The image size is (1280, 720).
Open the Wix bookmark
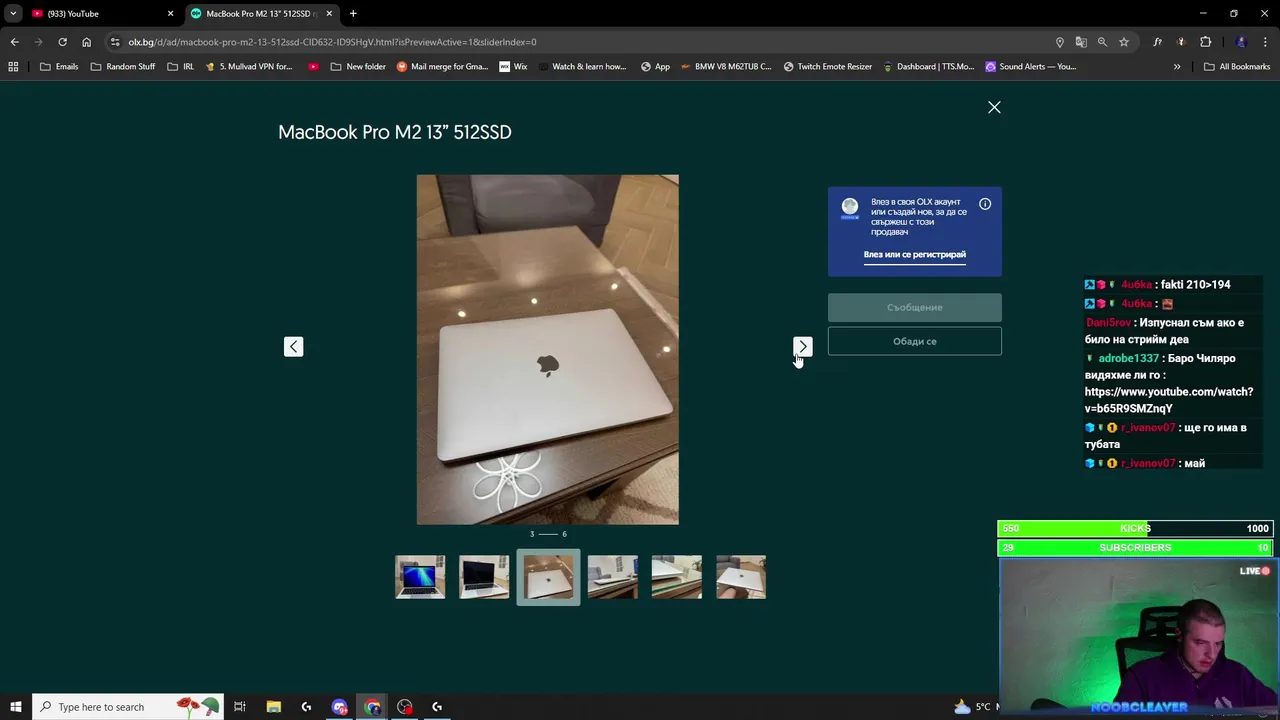coord(513,67)
